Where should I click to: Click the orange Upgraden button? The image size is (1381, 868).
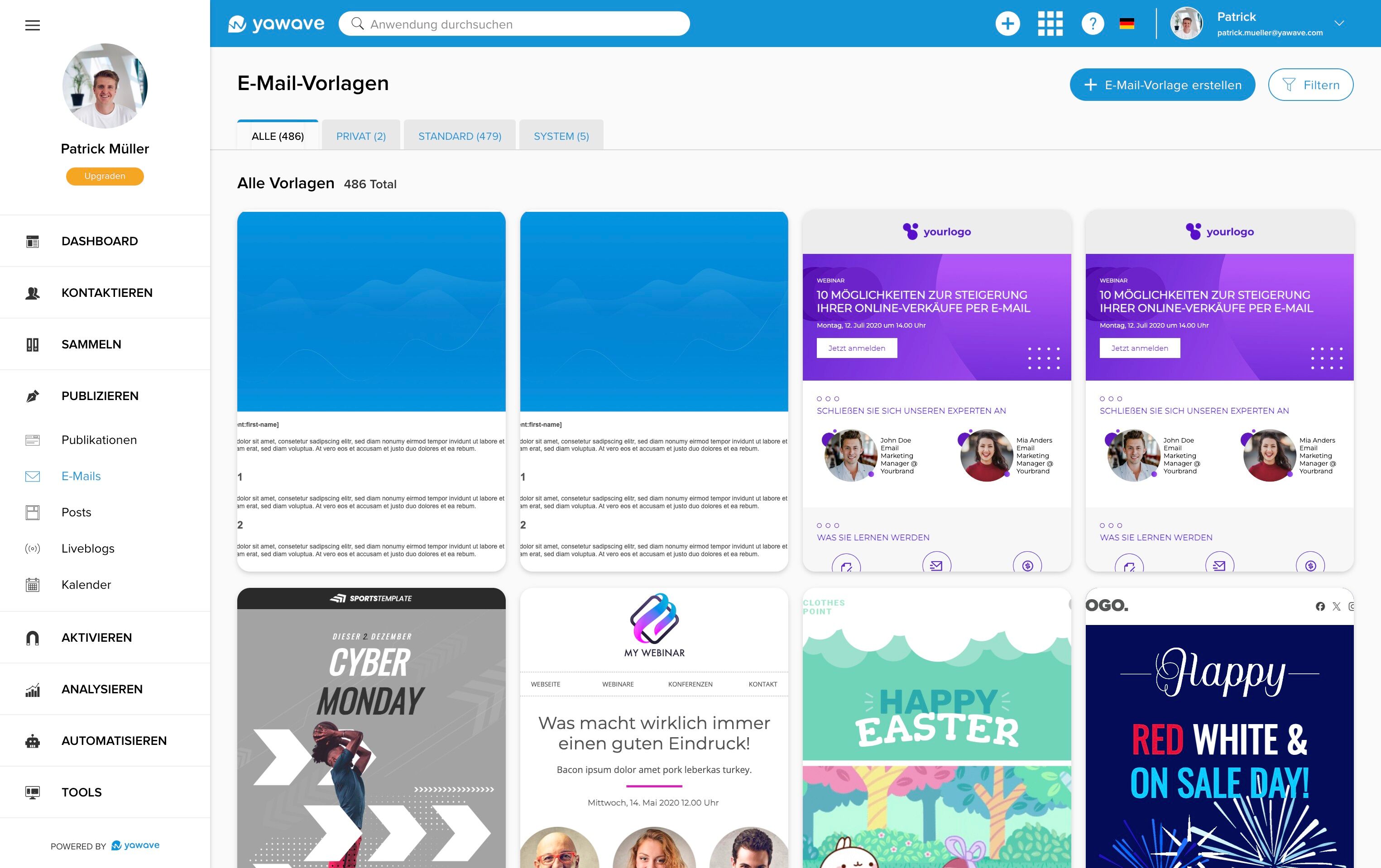point(105,176)
